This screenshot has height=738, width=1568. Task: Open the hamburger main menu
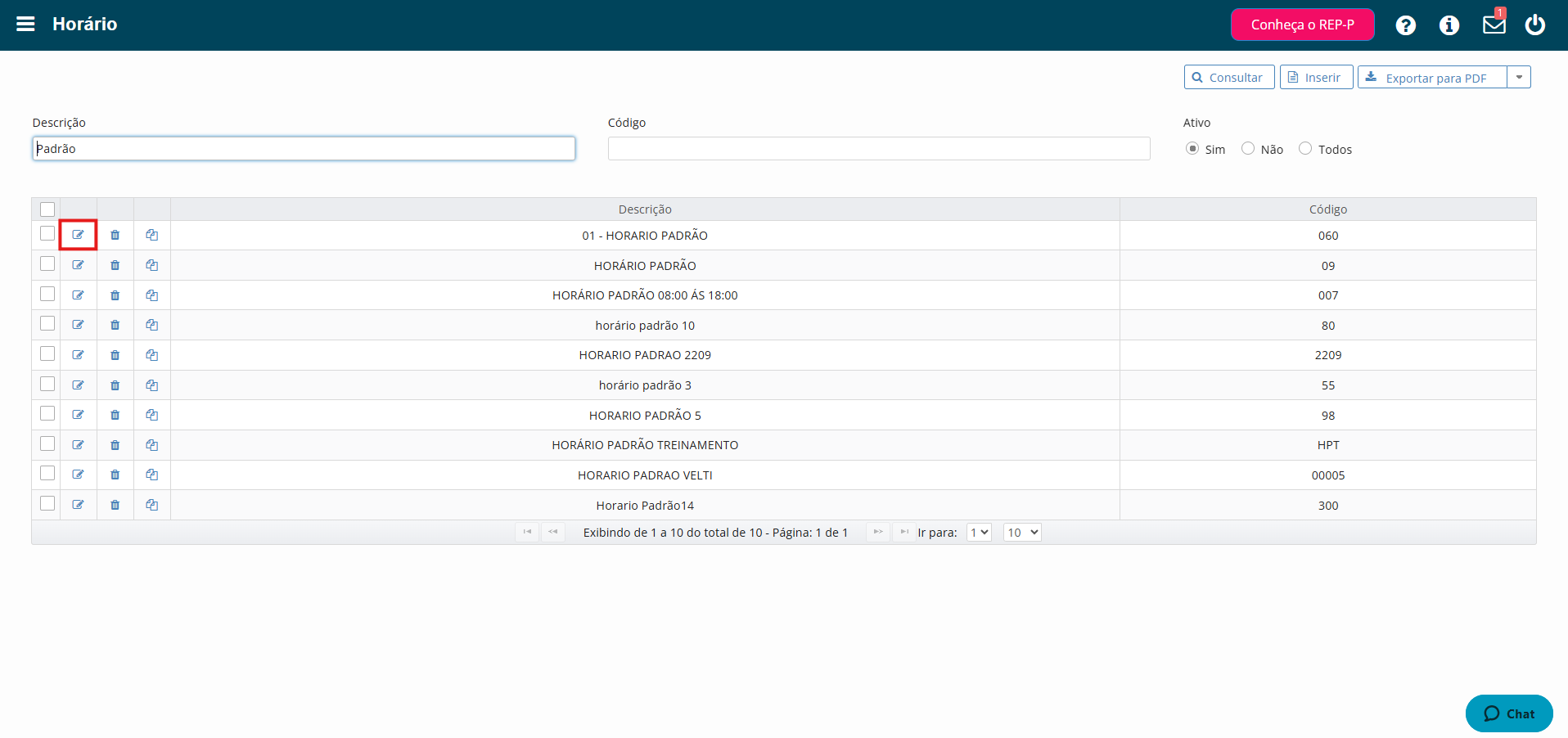[x=25, y=24]
